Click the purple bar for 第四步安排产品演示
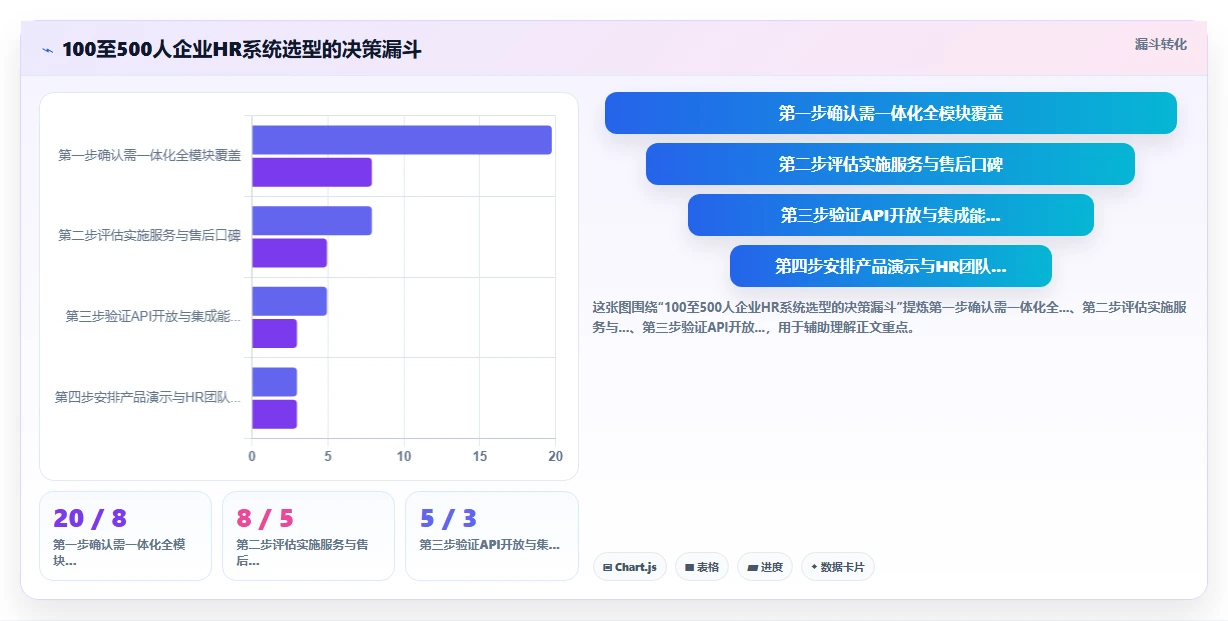This screenshot has width=1228, height=621. pos(274,414)
